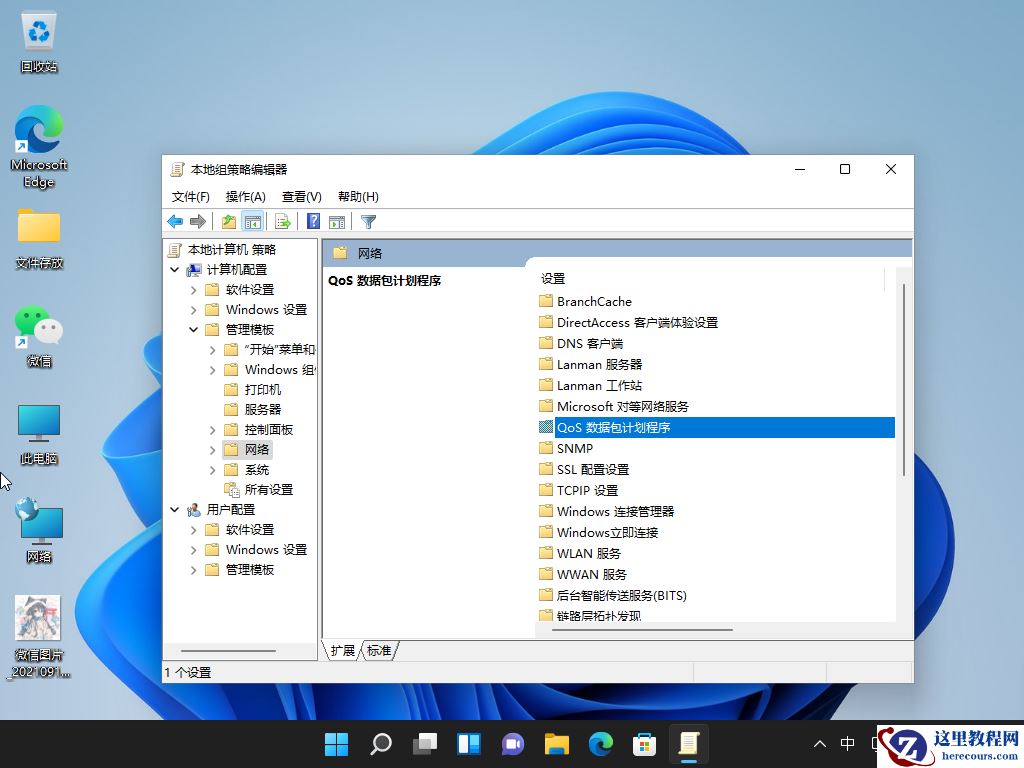
Task: Open Help using the blue question mark icon
Action: [x=313, y=221]
